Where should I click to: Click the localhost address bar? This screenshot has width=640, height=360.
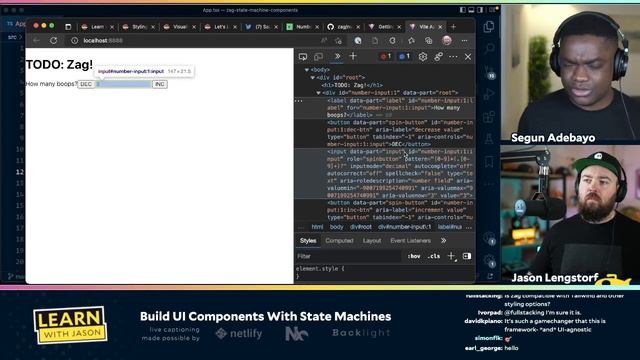(196, 40)
